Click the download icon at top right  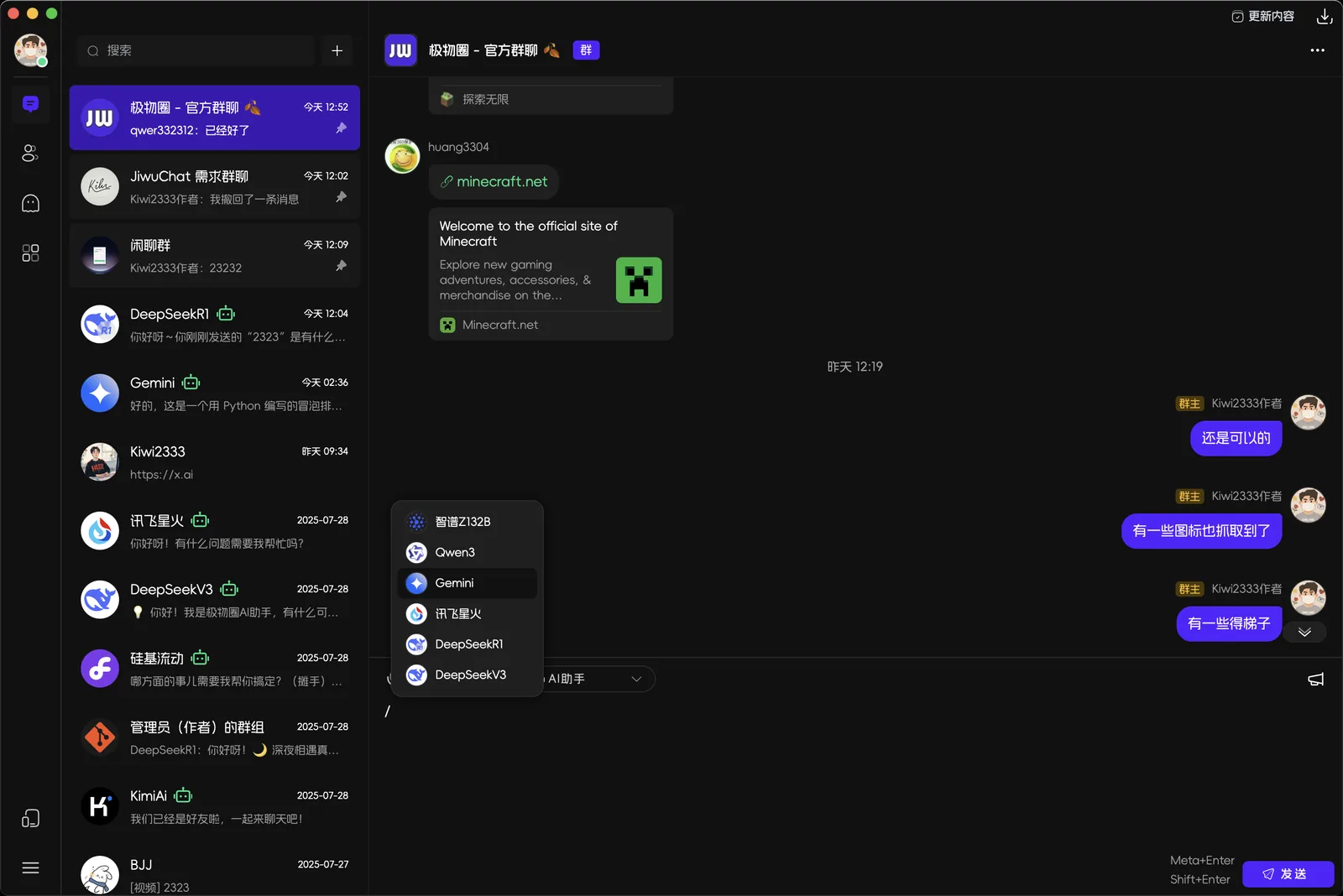coord(1325,16)
